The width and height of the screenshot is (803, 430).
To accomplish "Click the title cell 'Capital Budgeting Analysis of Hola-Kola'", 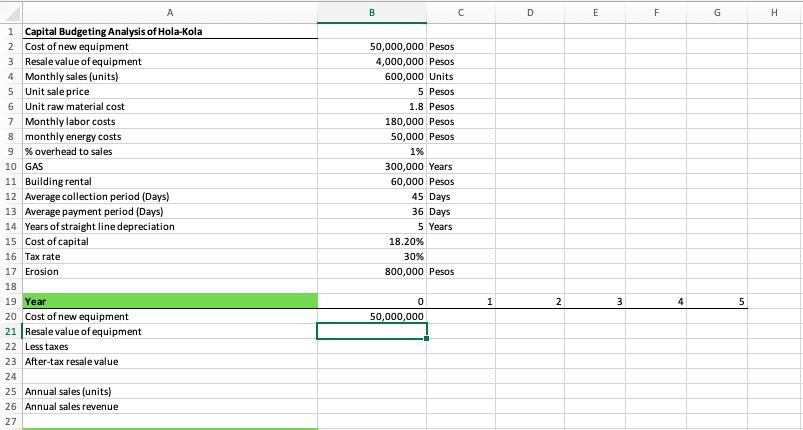I will (170, 32).
